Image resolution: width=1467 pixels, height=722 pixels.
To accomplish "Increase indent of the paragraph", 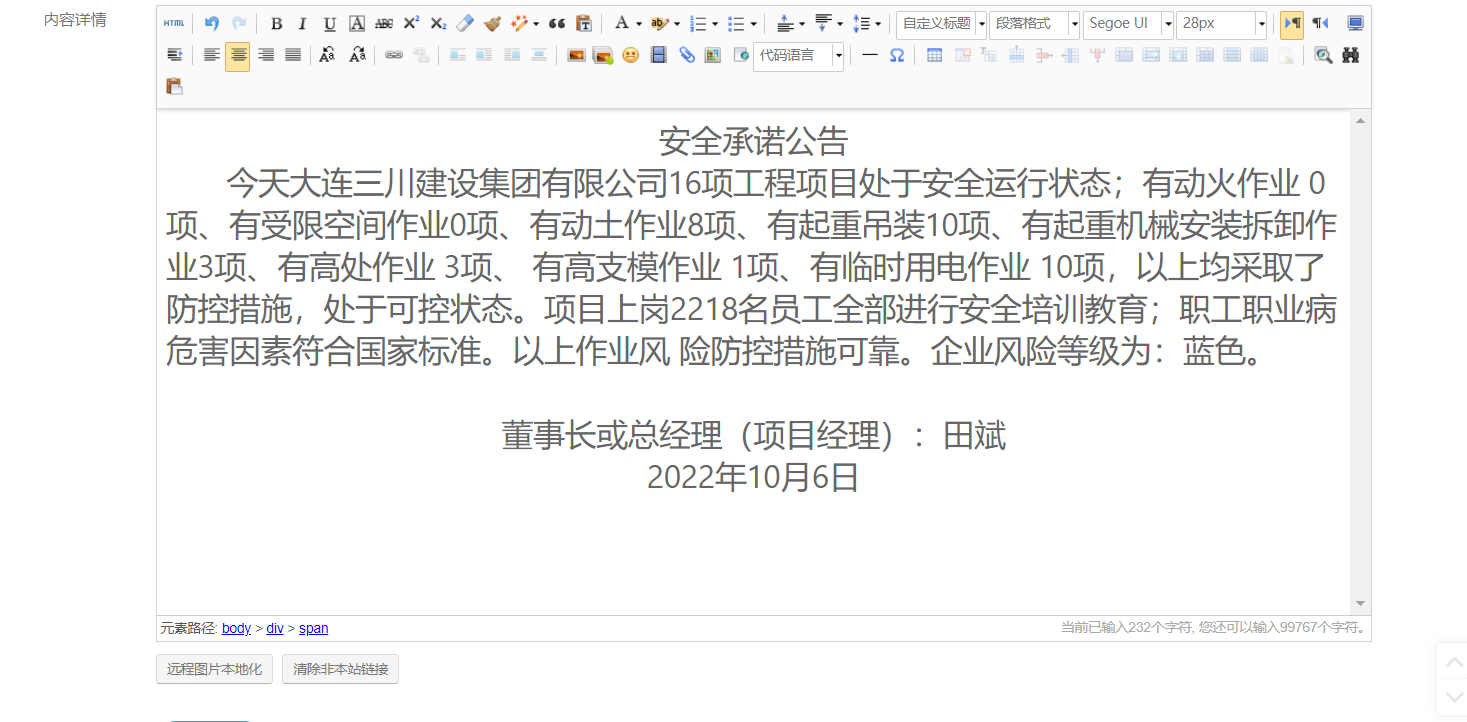I will 174,55.
